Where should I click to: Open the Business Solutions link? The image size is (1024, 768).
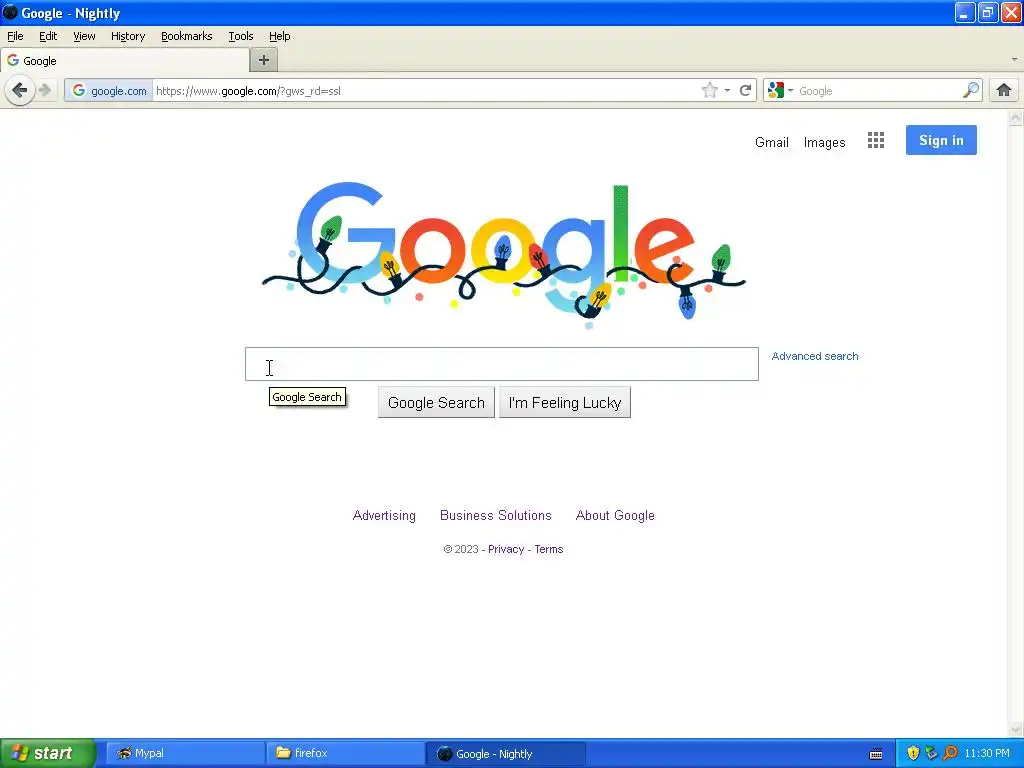pos(496,515)
